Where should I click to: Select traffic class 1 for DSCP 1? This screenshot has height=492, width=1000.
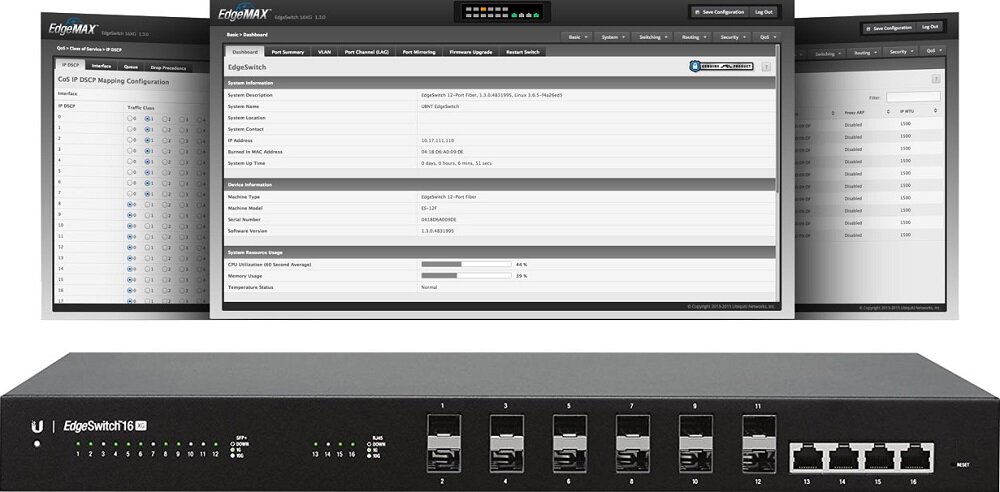(147, 129)
